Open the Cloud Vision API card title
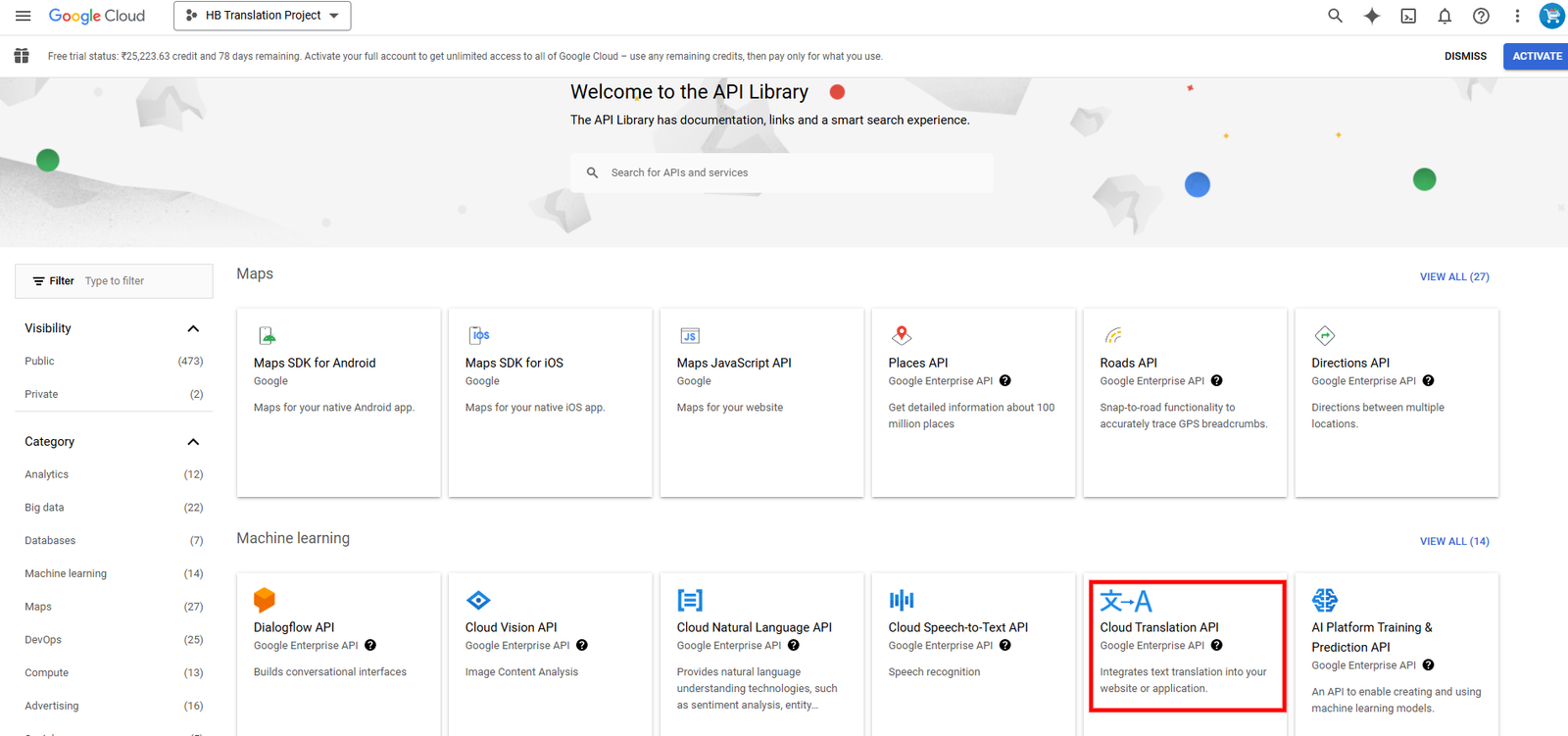Image resolution: width=1568 pixels, height=736 pixels. [x=511, y=628]
